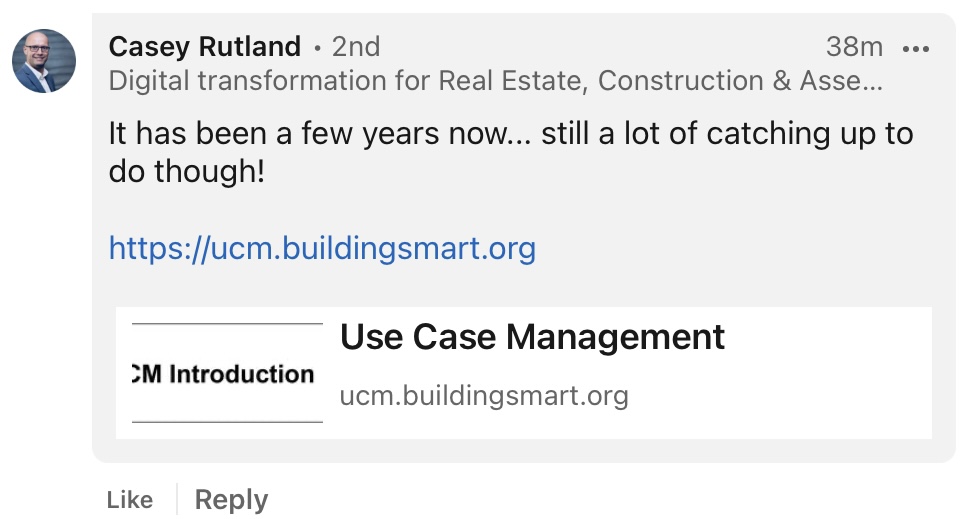Click the "38m" comment timestamp

(854, 47)
